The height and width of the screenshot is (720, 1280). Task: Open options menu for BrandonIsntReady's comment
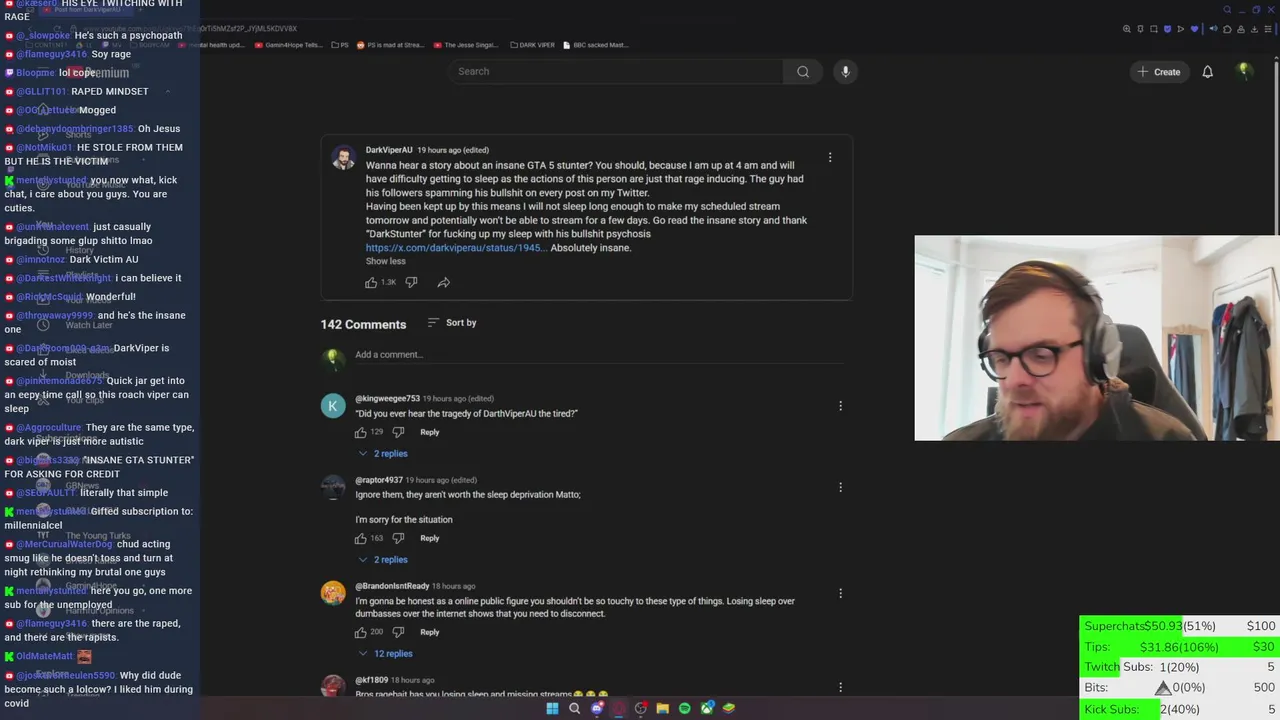pyautogui.click(x=840, y=593)
